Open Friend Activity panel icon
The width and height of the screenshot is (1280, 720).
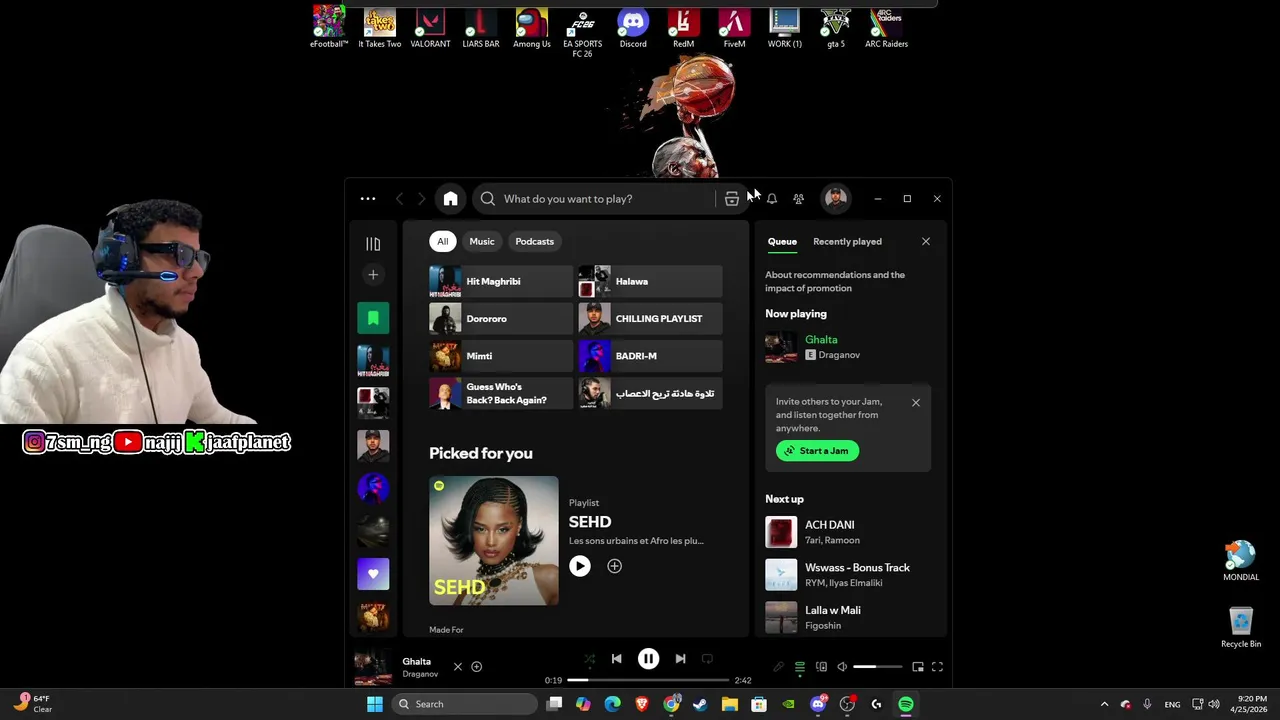798,199
